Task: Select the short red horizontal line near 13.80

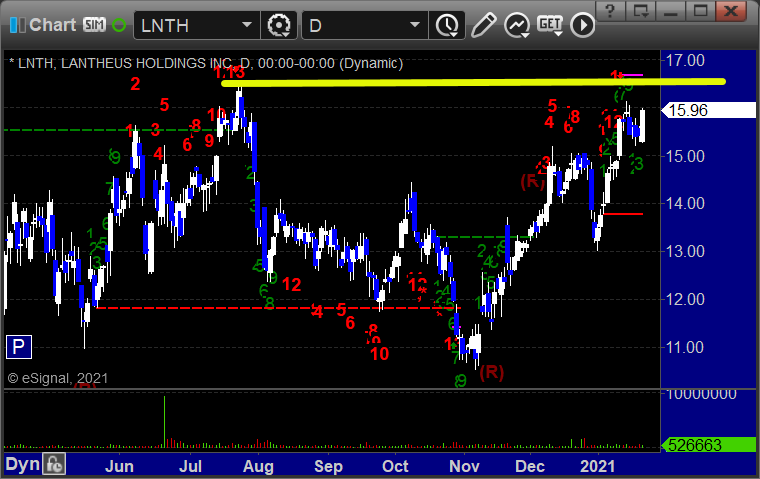Action: [623, 214]
